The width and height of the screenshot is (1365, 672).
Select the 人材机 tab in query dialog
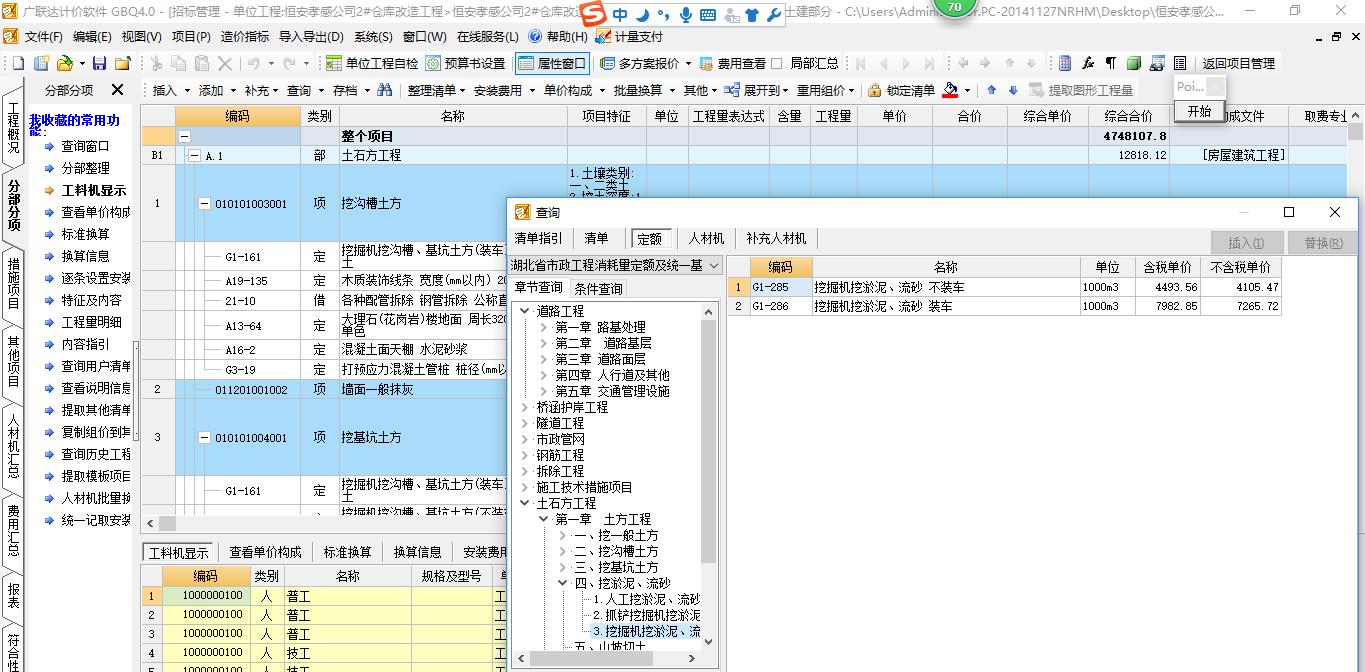click(706, 238)
